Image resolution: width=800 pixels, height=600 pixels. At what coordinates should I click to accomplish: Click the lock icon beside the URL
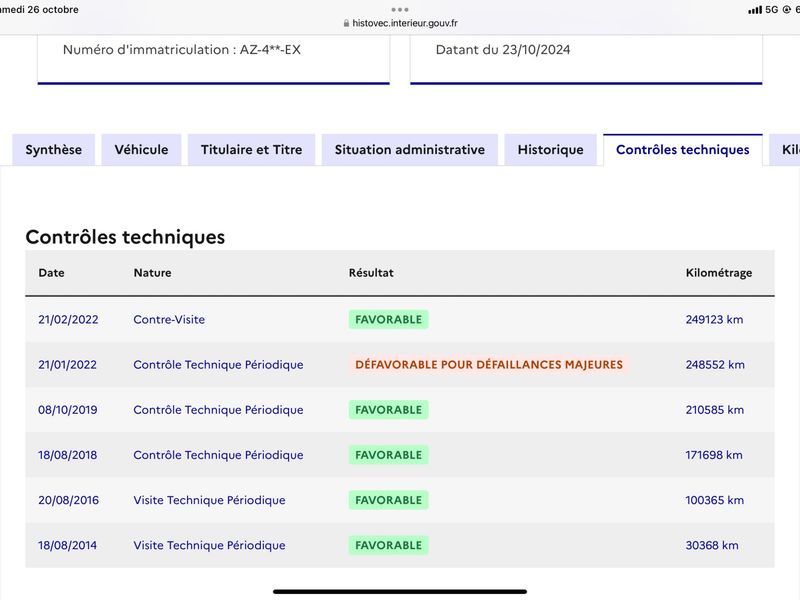point(346,23)
